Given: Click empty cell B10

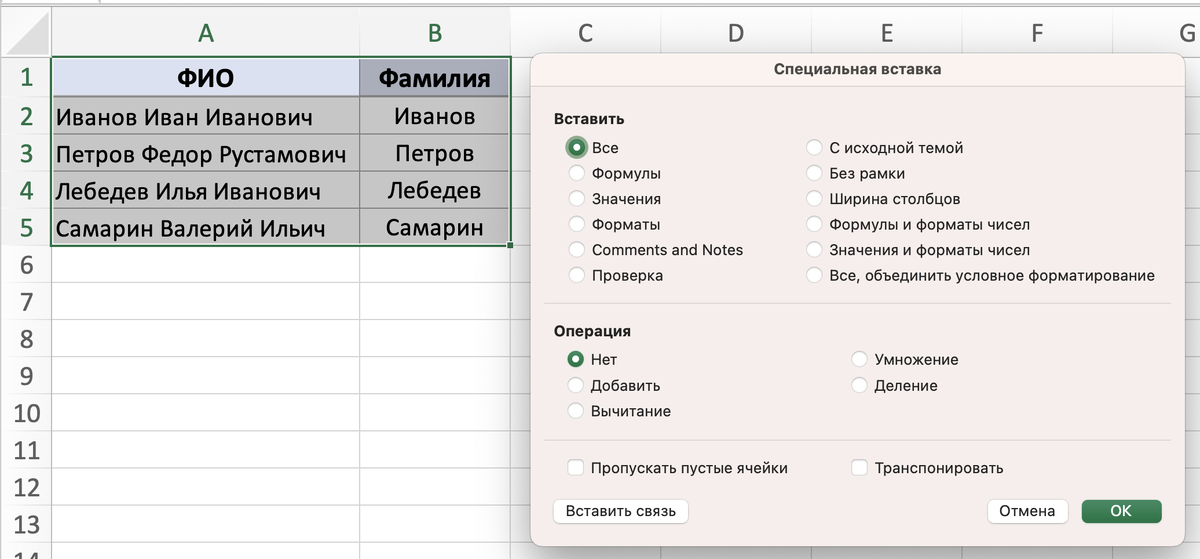Looking at the screenshot, I should (x=435, y=413).
